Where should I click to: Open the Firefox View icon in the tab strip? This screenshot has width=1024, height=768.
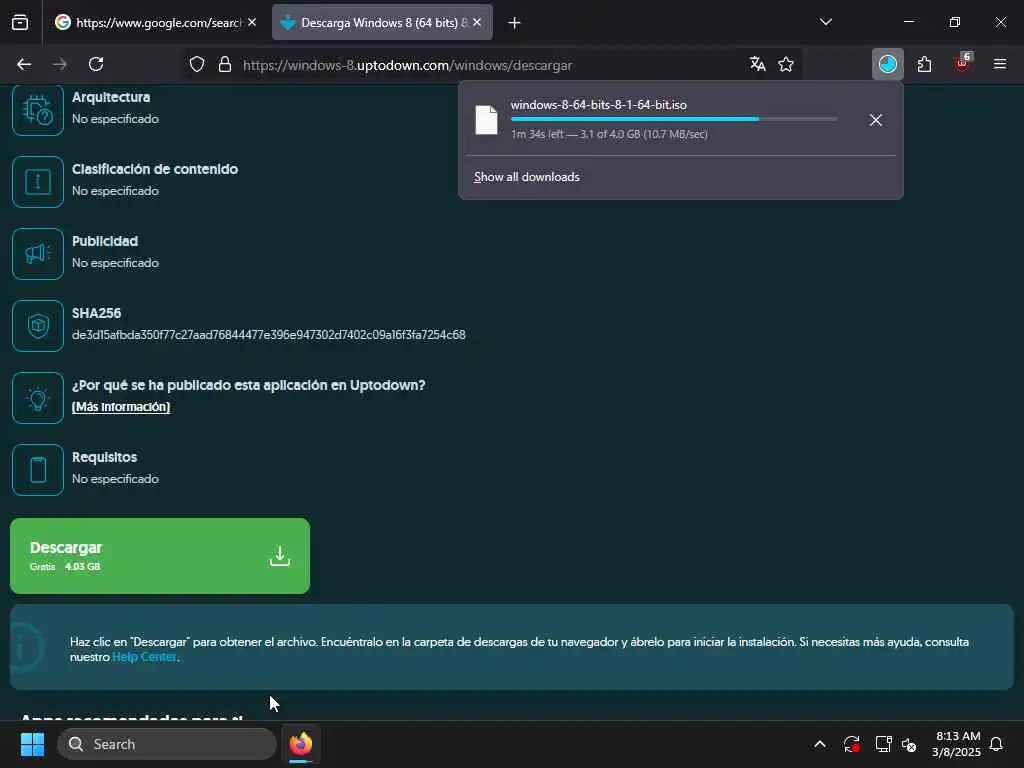click(x=20, y=23)
